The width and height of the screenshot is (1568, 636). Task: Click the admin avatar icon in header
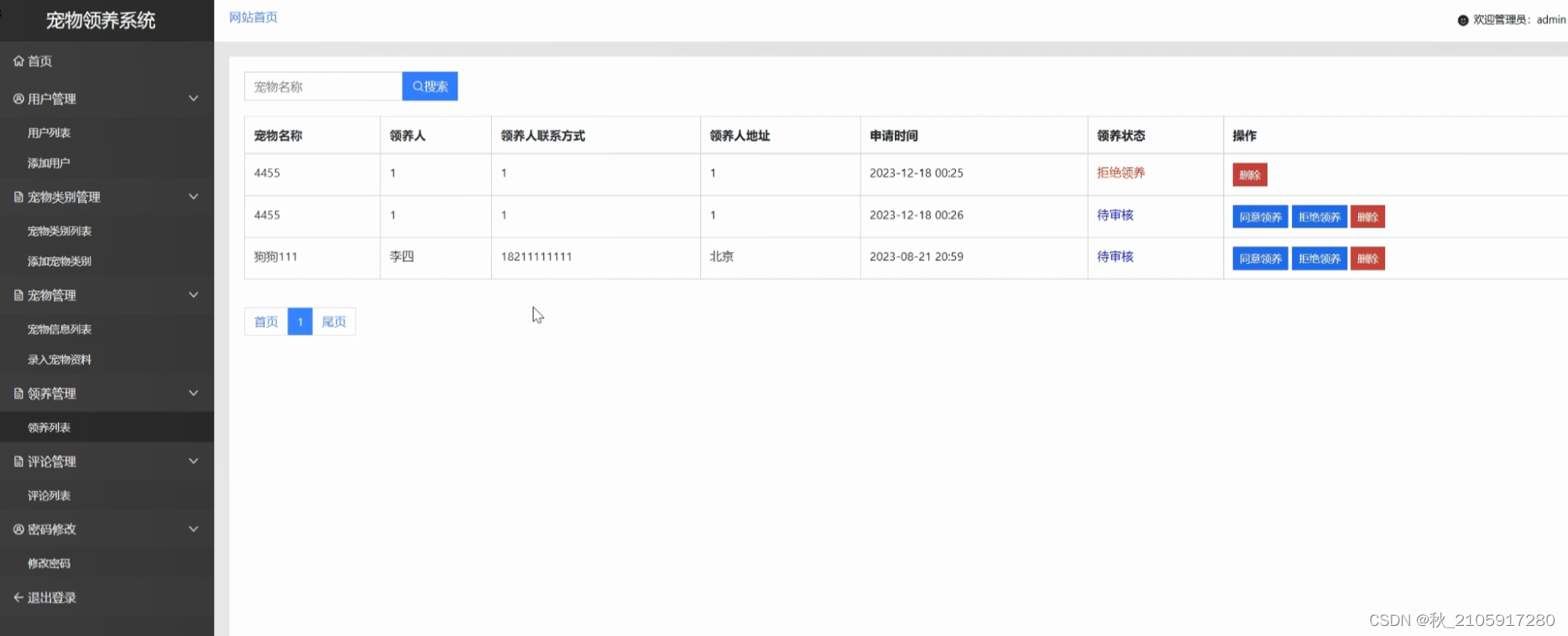[1463, 20]
